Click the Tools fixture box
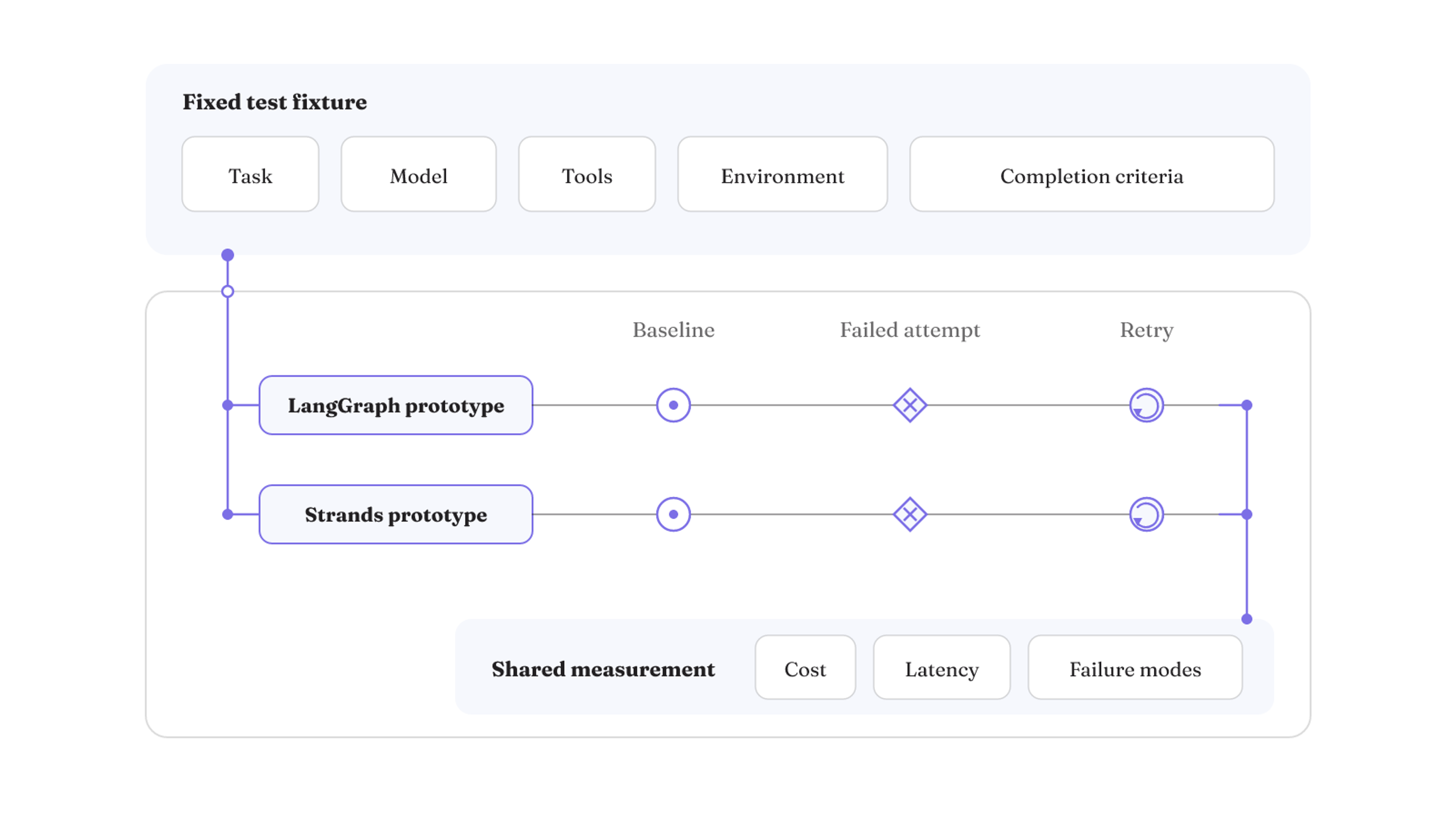The width and height of the screenshot is (1456, 819). 587,174
